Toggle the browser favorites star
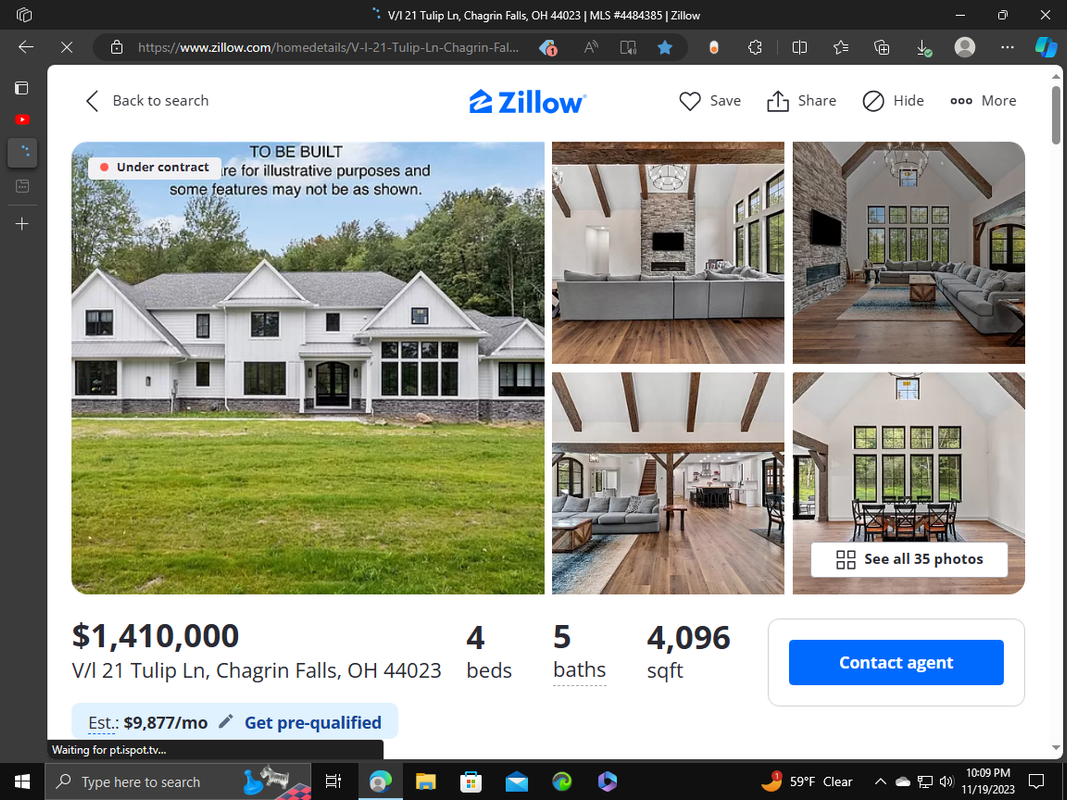The image size is (1067, 800). click(x=665, y=48)
